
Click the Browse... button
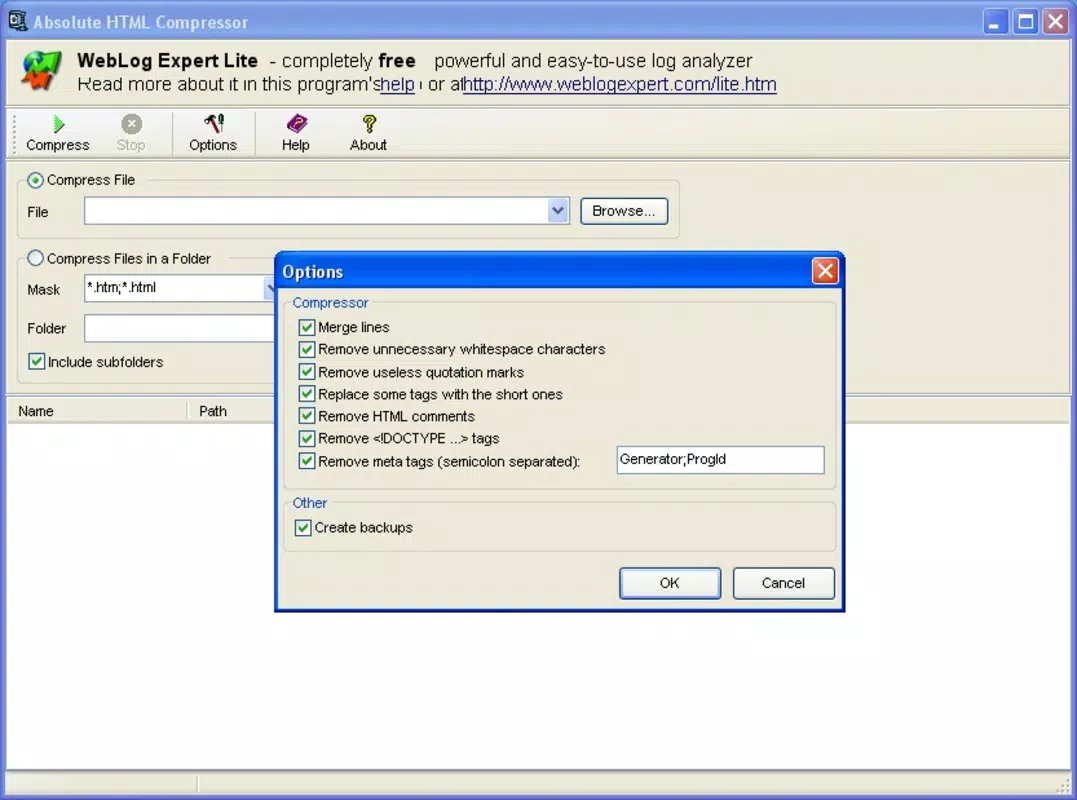point(624,211)
